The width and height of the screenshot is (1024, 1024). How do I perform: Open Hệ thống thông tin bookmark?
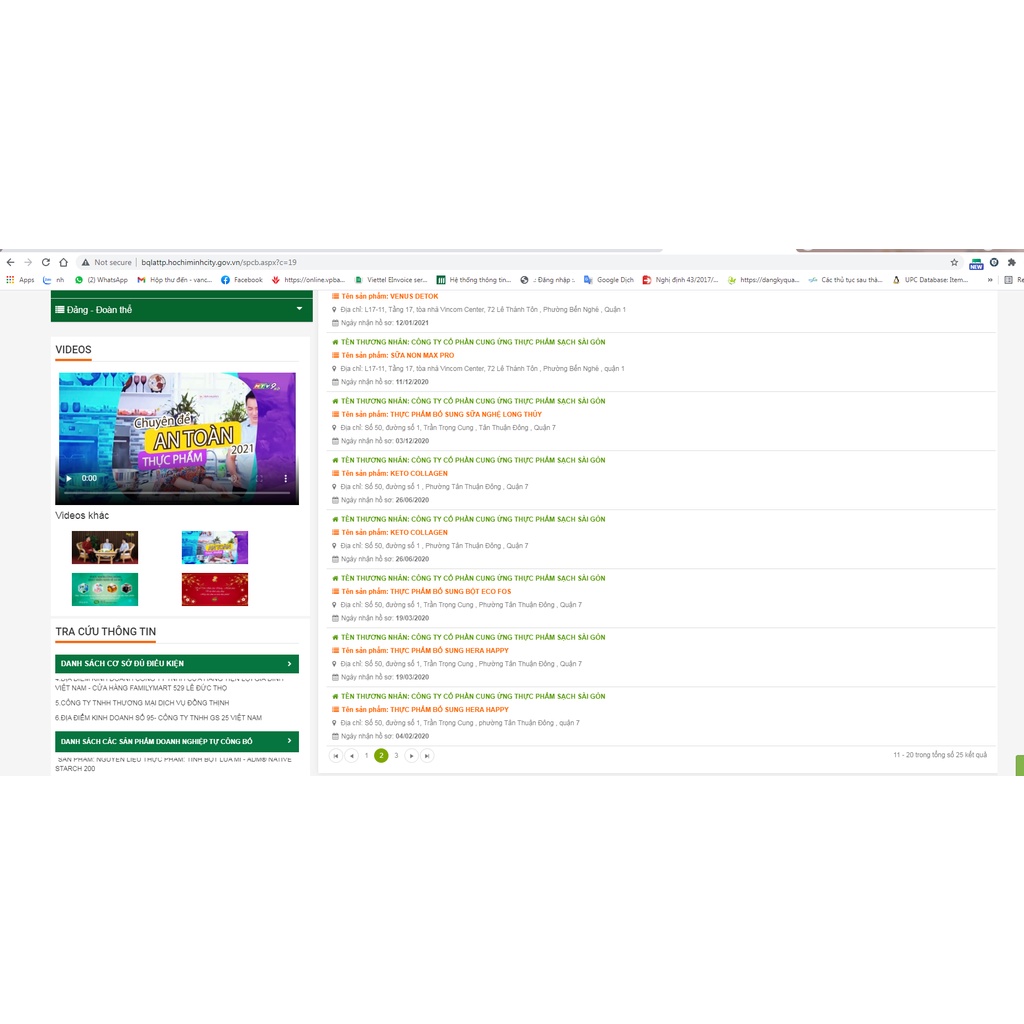coord(474,280)
